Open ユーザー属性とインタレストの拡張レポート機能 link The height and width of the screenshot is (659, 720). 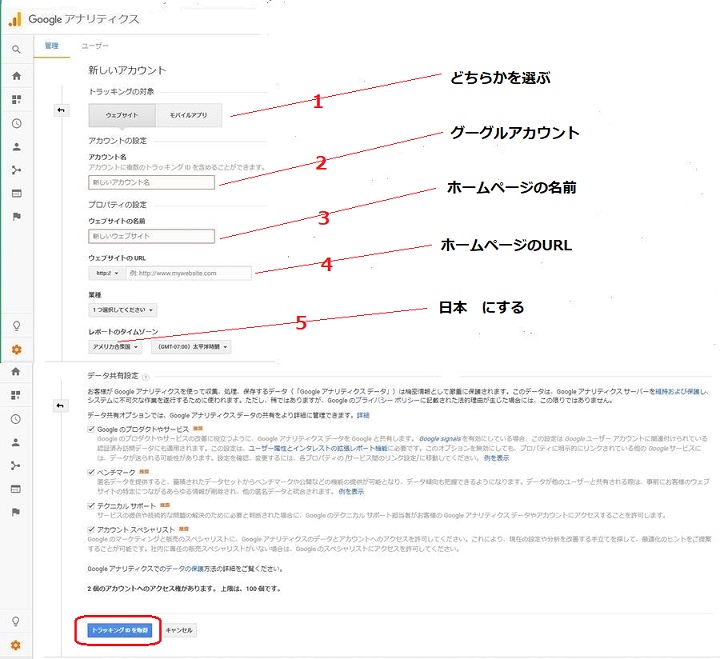[318, 448]
